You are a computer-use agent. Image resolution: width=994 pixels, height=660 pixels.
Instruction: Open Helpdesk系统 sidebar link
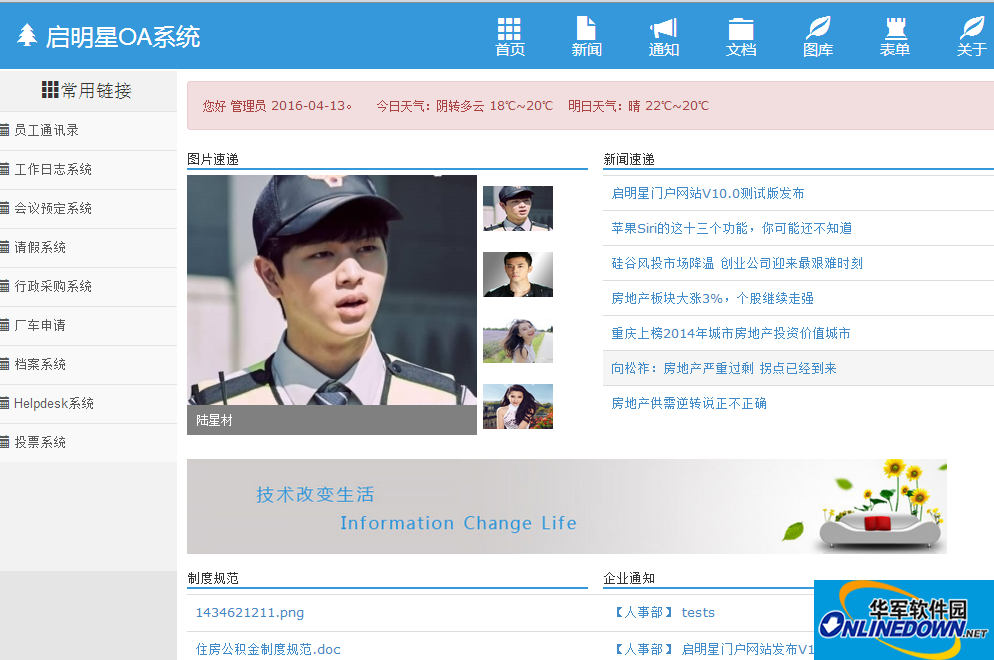click(x=54, y=403)
